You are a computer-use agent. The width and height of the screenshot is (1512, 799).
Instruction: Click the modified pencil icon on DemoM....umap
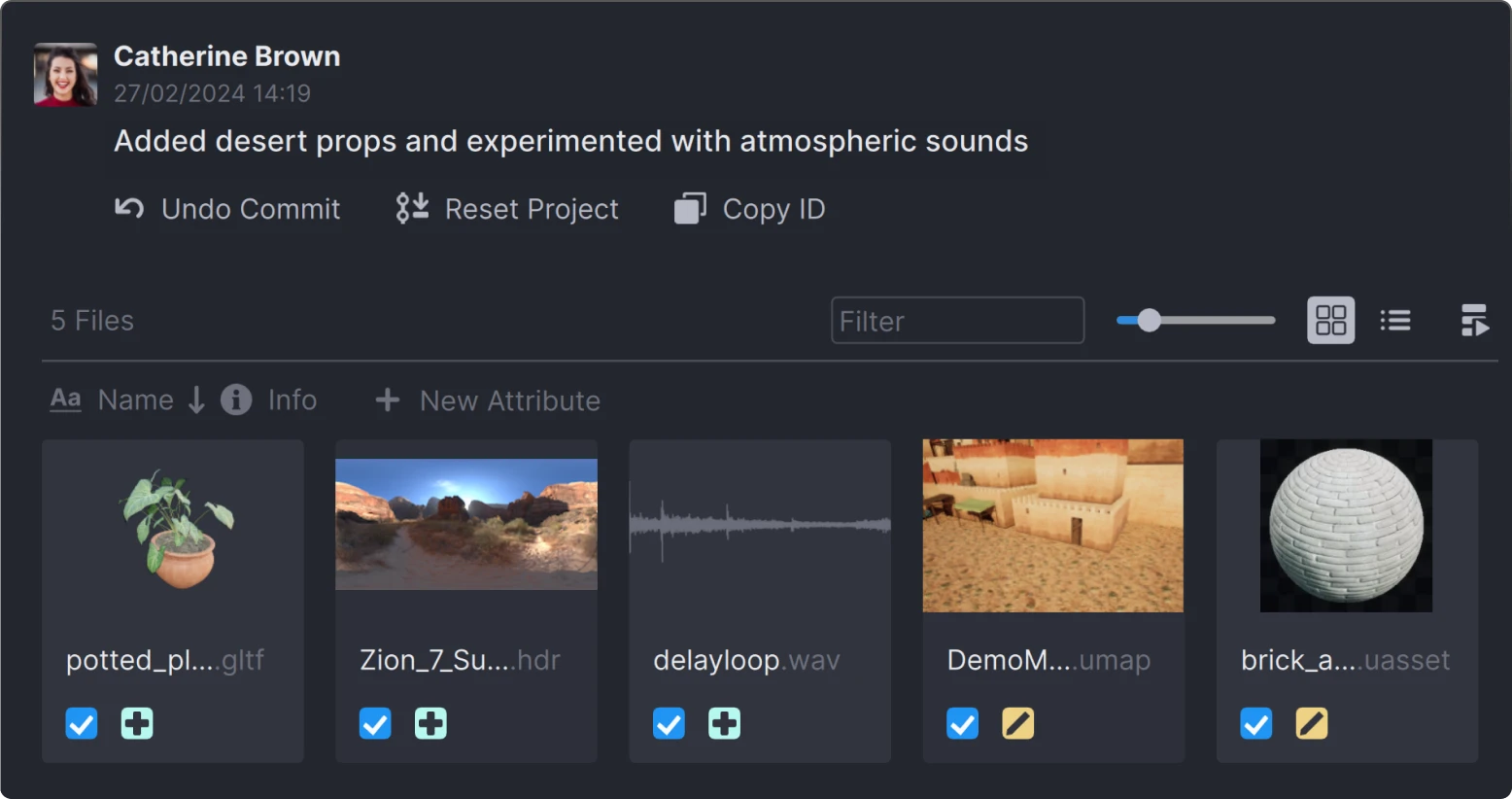tap(1017, 723)
